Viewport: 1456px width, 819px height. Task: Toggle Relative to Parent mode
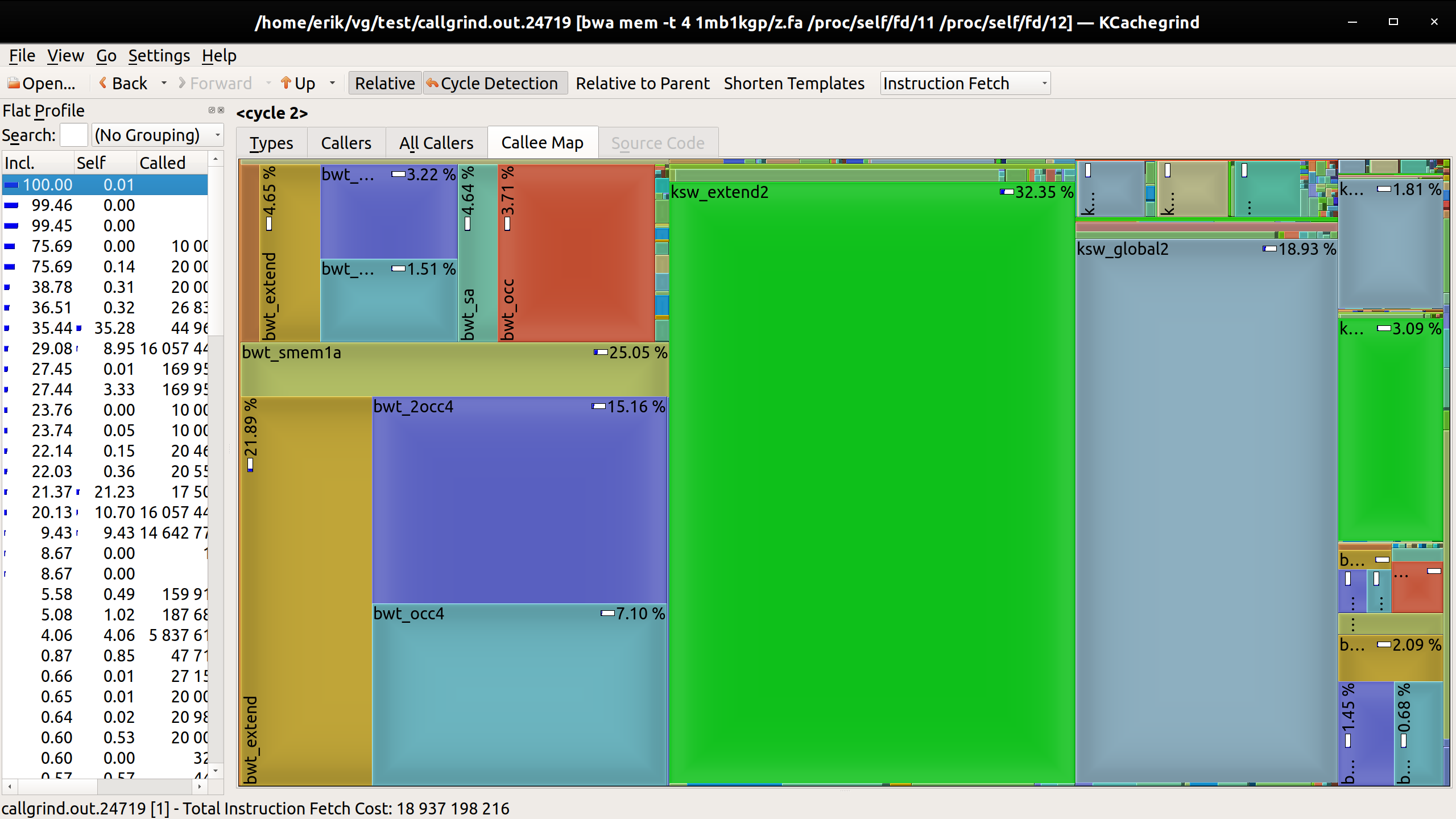[x=643, y=83]
